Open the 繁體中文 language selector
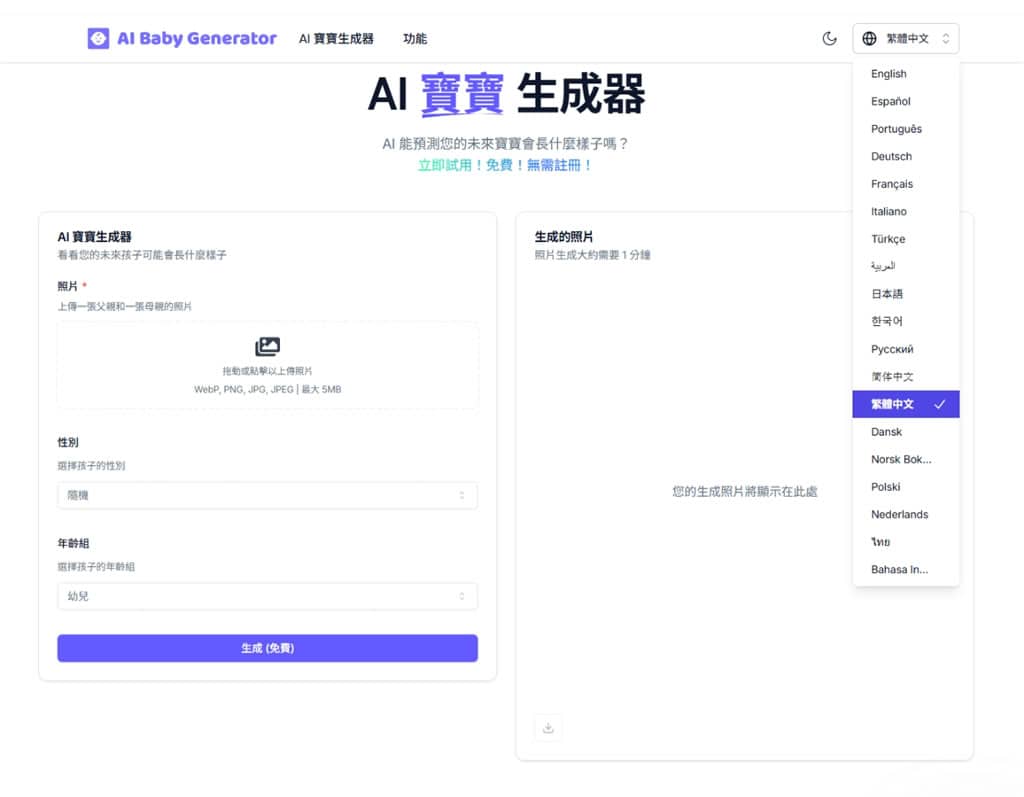Image resolution: width=1024 pixels, height=797 pixels. tap(906, 39)
